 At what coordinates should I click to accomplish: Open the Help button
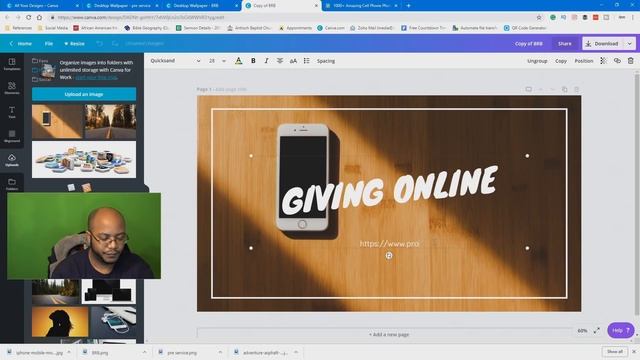tap(620, 330)
